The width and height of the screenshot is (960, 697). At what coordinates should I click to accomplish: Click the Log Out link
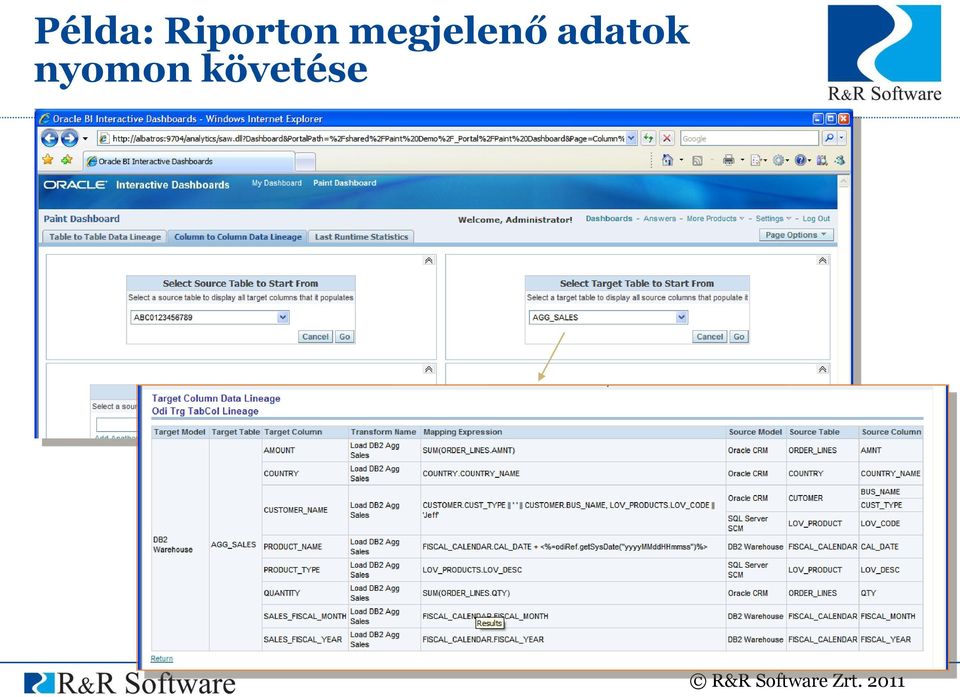[x=816, y=219]
